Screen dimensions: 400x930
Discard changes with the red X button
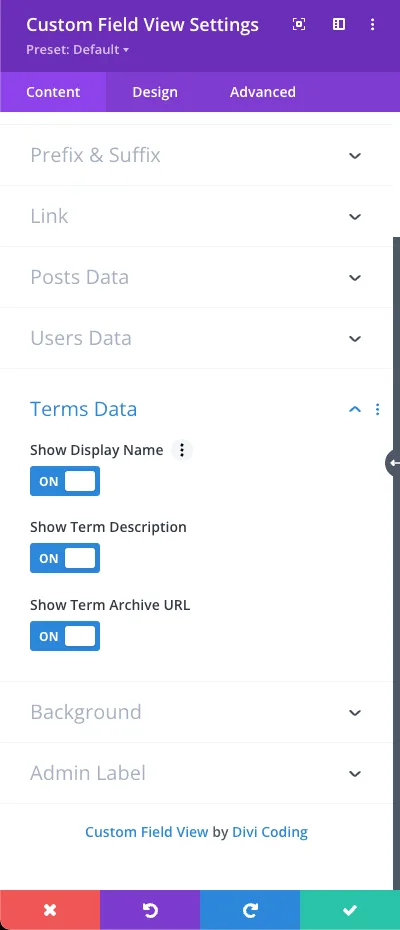pyautogui.click(x=50, y=910)
